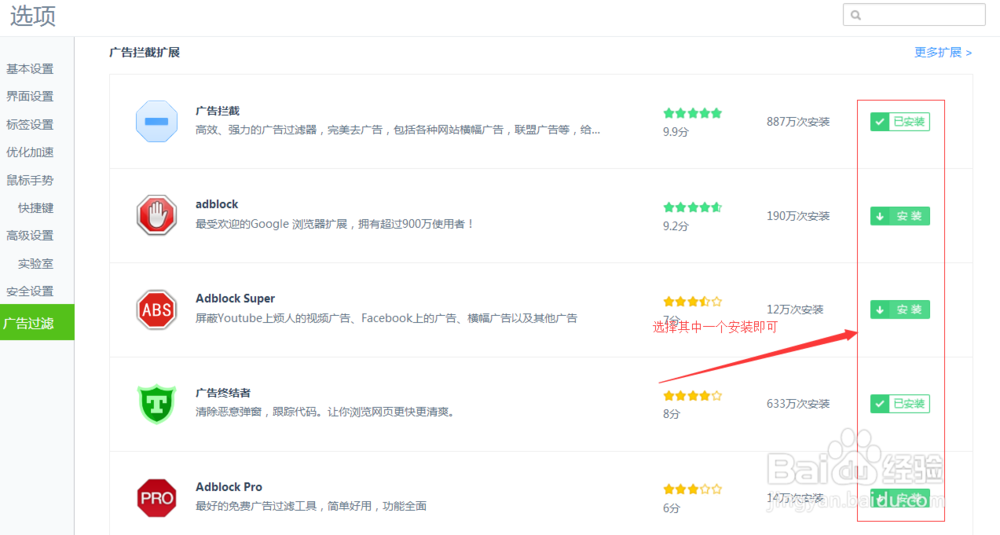
Task: Click the adblock description mentioning Google
Action: 335,224
